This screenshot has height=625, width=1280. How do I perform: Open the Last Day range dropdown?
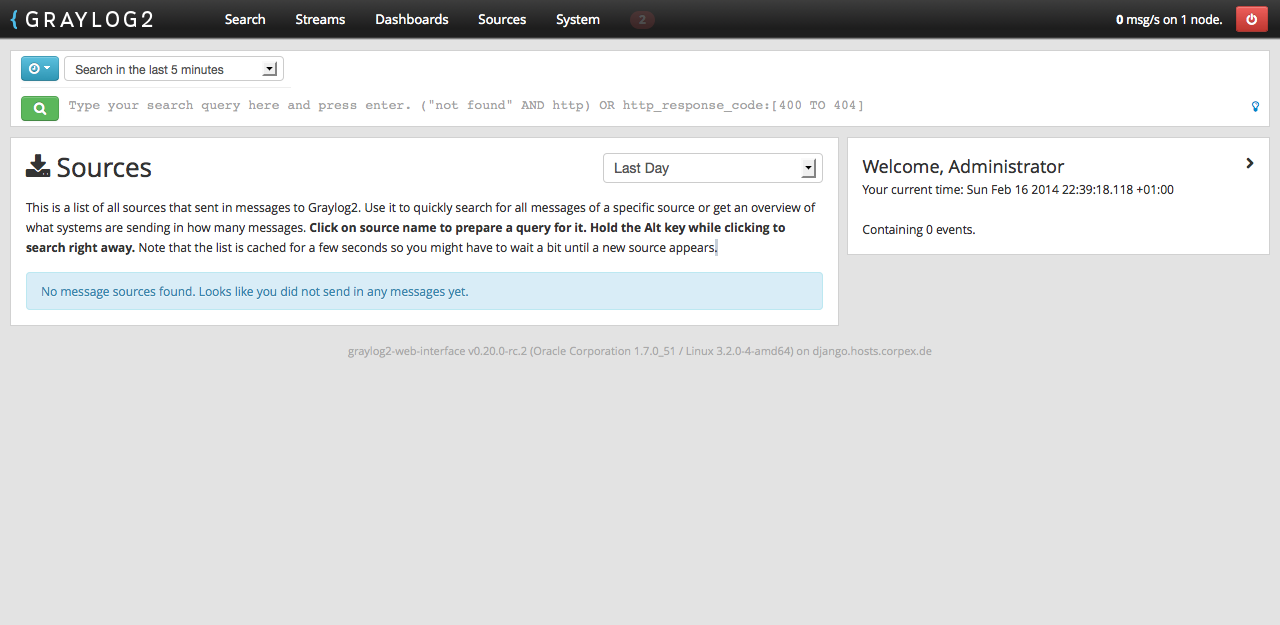click(712, 168)
